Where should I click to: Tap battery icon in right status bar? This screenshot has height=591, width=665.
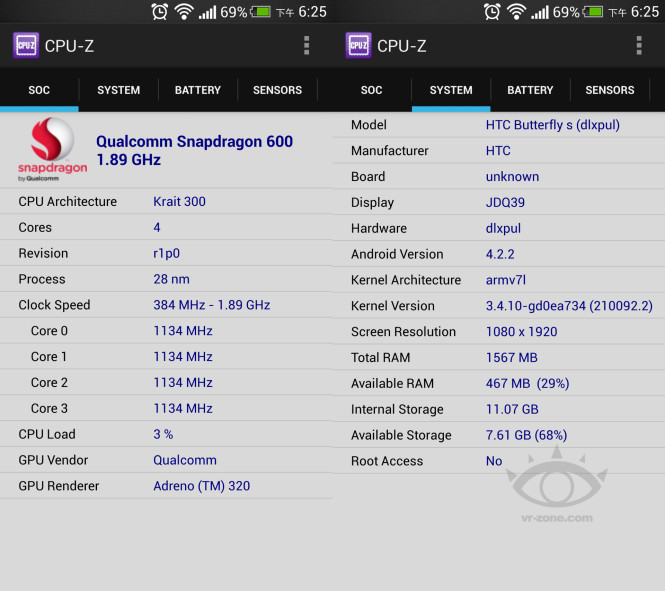[593, 11]
